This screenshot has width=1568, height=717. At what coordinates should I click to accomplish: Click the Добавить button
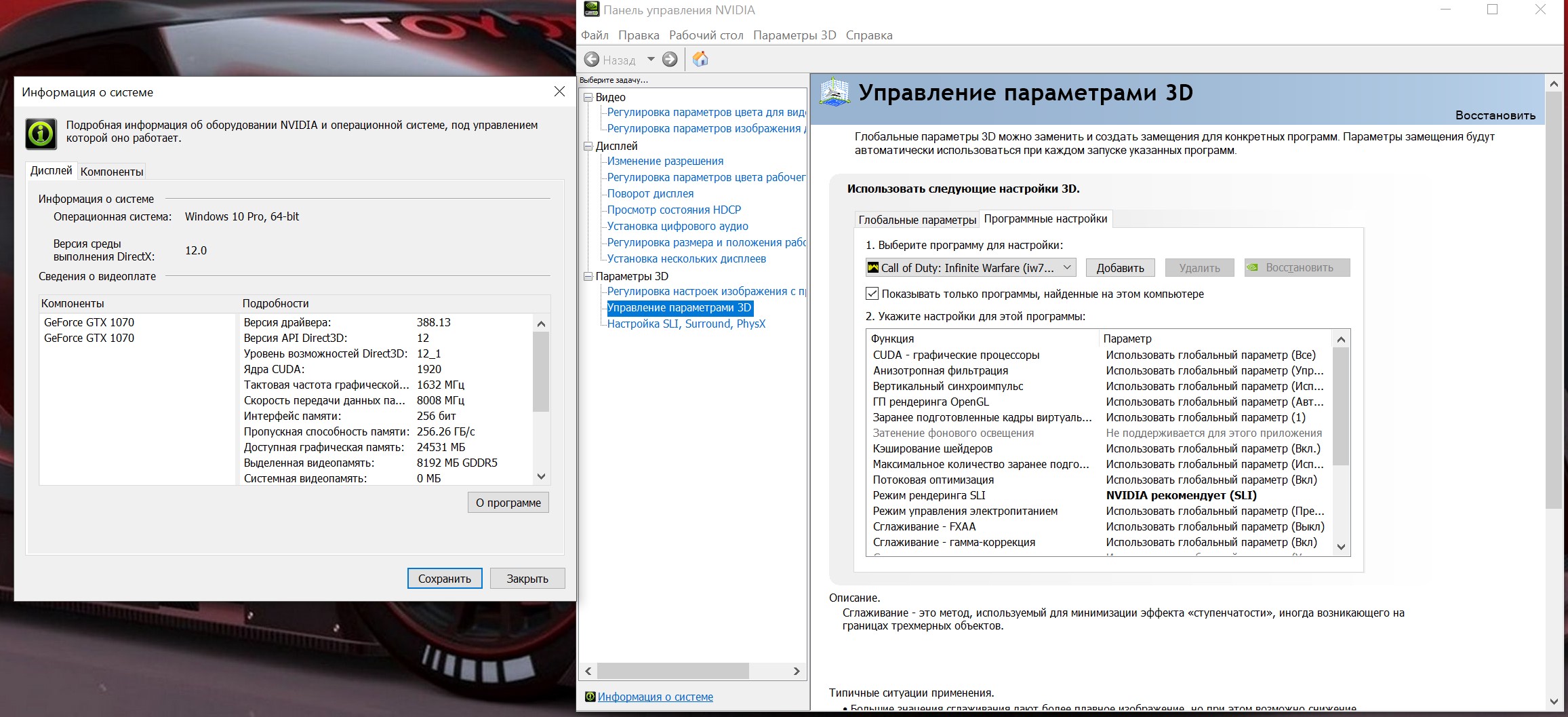(x=1120, y=268)
